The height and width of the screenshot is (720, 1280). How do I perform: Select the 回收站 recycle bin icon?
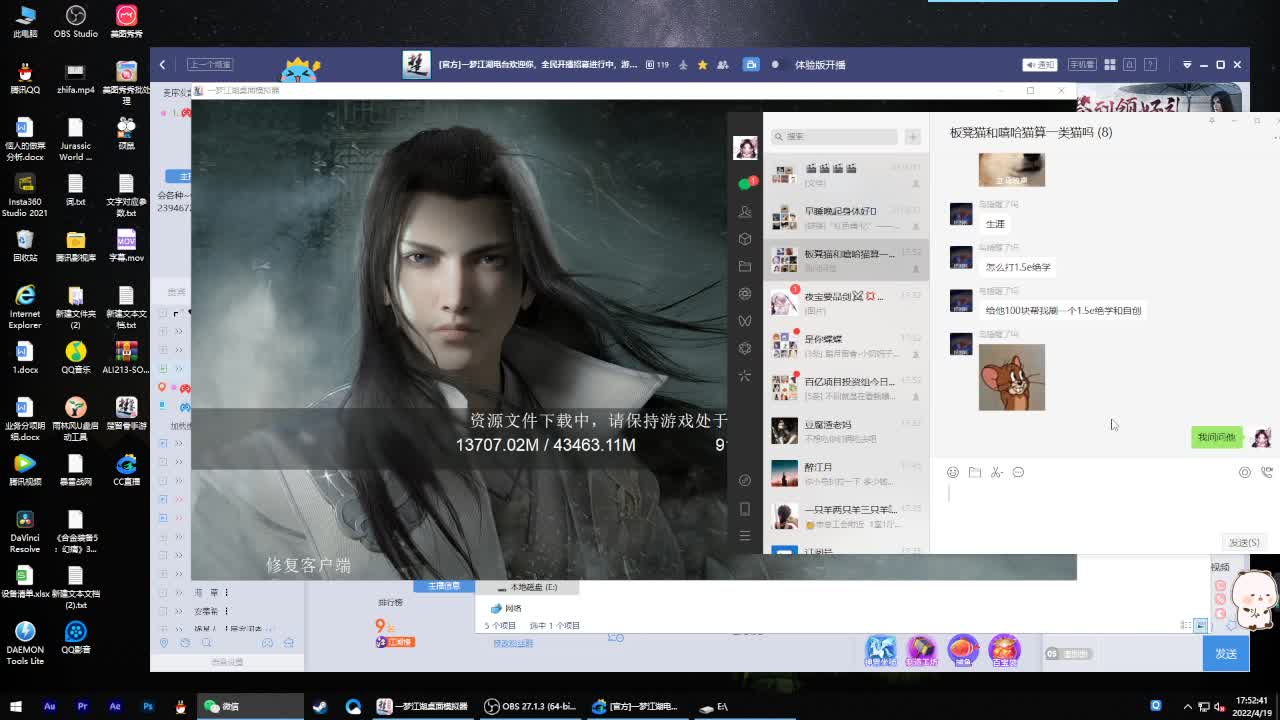tap(25, 246)
